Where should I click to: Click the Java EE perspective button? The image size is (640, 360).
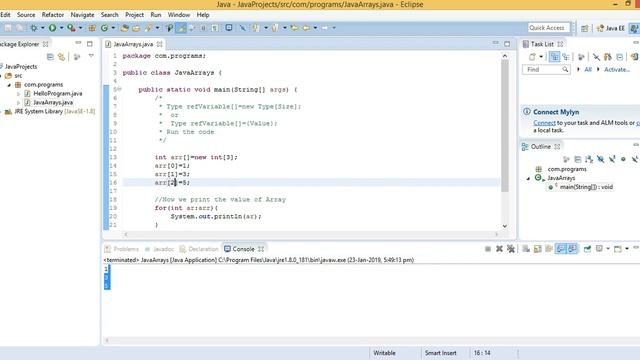(611, 28)
